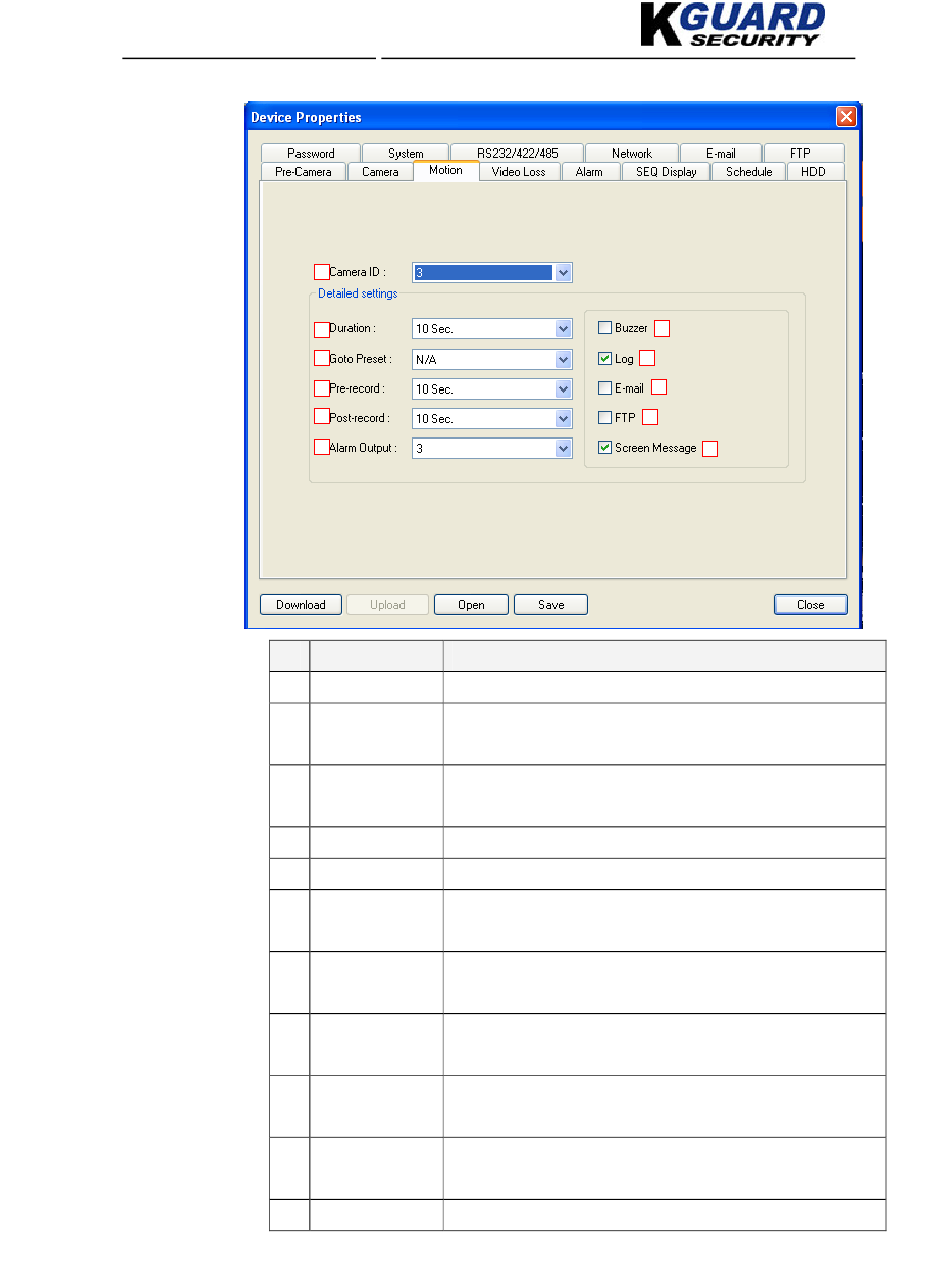This screenshot has height=1276, width=950.
Task: Click the Save button
Action: (x=551, y=604)
